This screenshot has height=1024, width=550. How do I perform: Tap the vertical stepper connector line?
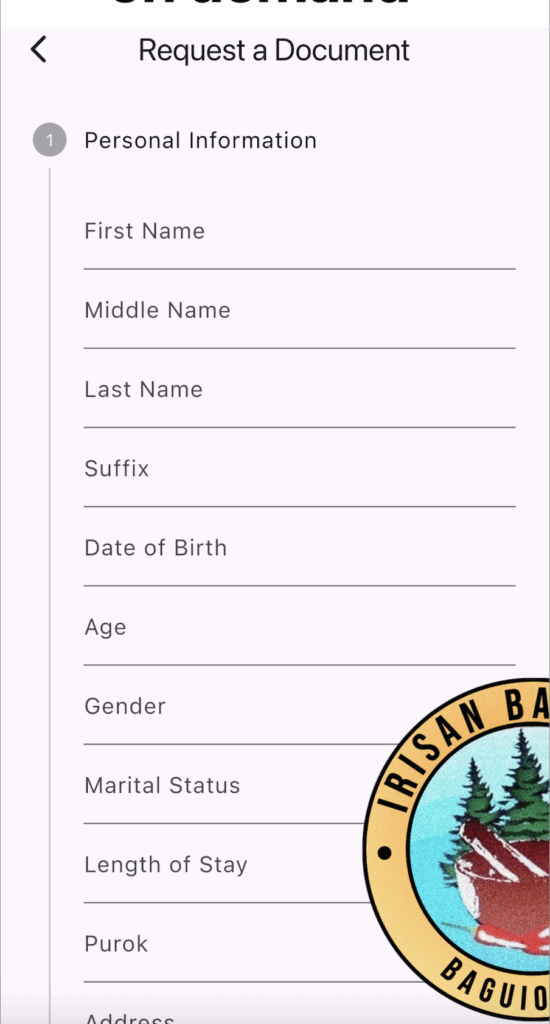pyautogui.click(x=50, y=596)
